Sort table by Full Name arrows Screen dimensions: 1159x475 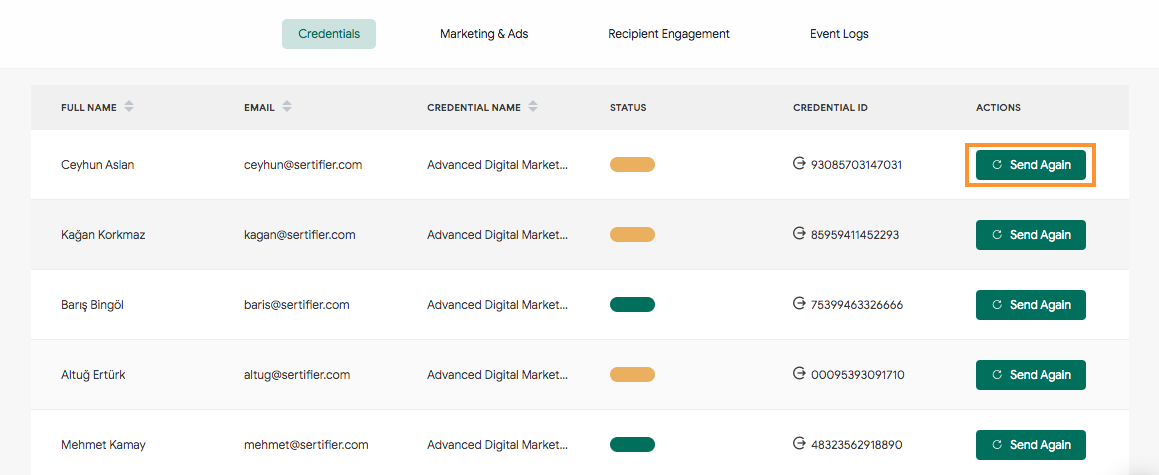coord(129,107)
